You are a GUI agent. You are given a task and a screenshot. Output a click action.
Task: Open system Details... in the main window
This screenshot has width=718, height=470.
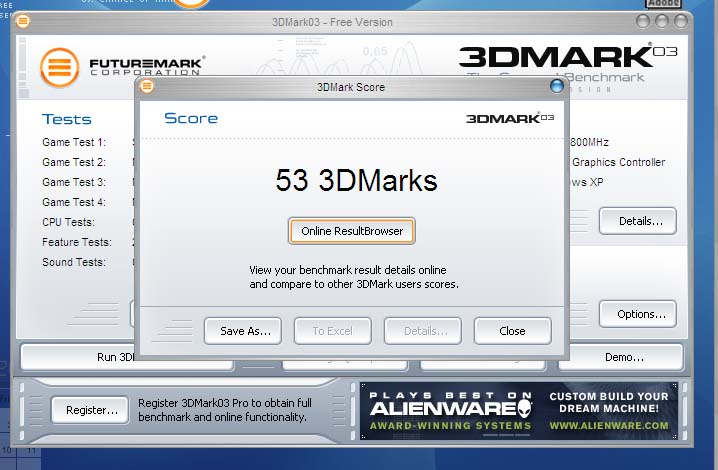637,221
